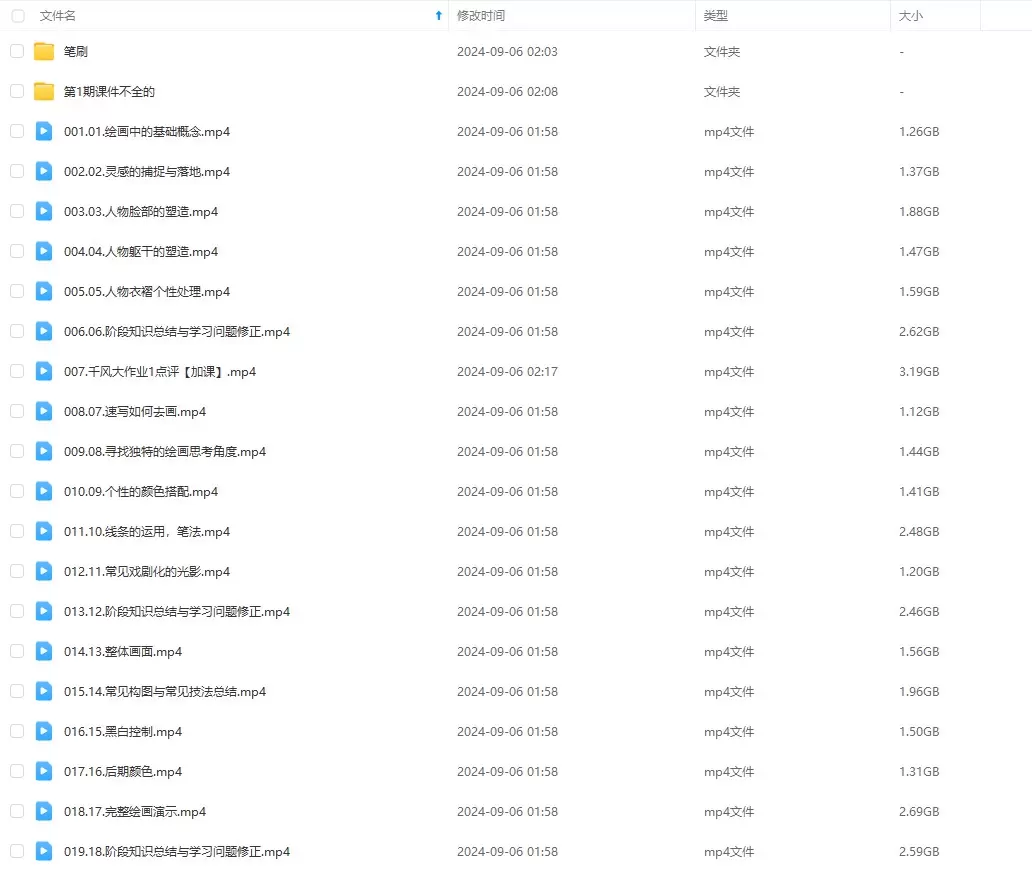Open the 笔刷 folder by its name
The width and height of the screenshot is (1032, 884).
coord(76,52)
